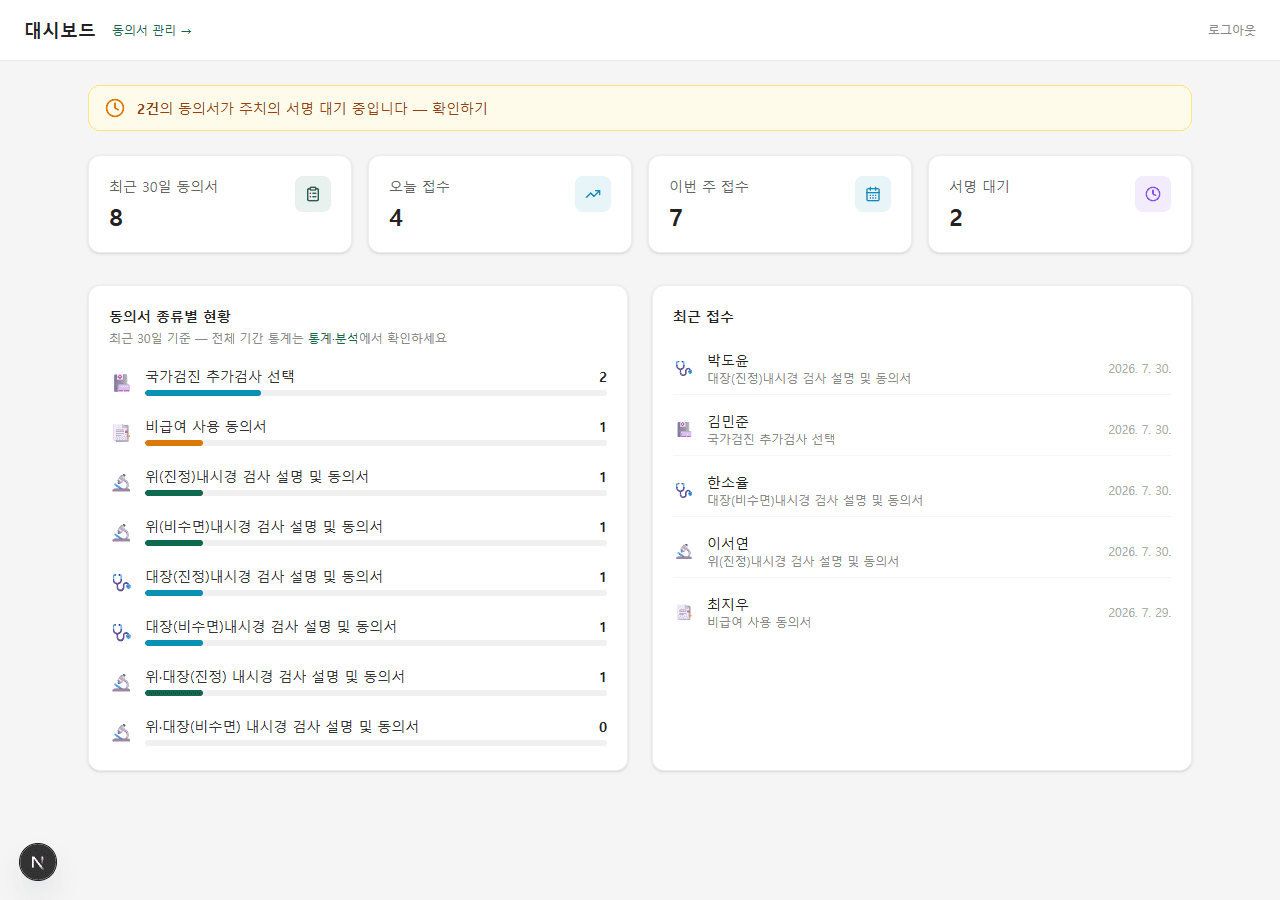Click the microscope icon beside 위·대장(진정) 내시경
1280x900 pixels.
coord(122,682)
